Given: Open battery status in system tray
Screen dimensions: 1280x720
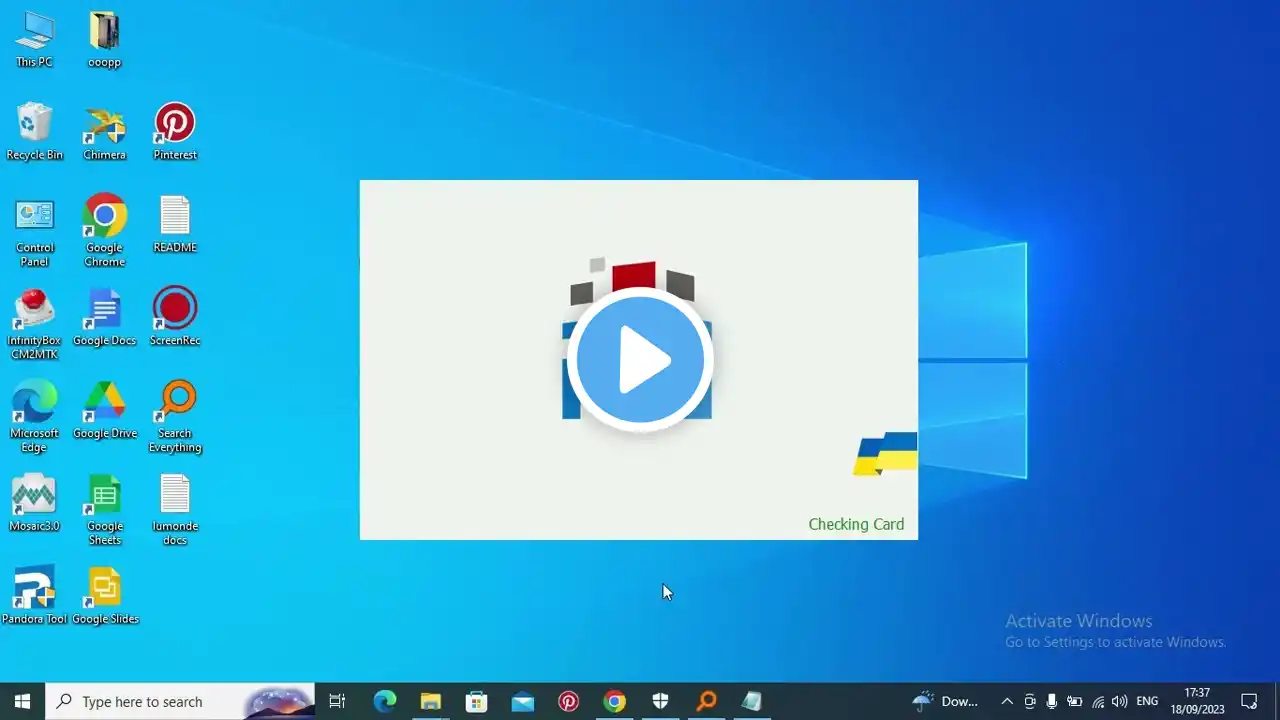Looking at the screenshot, I should (1075, 701).
